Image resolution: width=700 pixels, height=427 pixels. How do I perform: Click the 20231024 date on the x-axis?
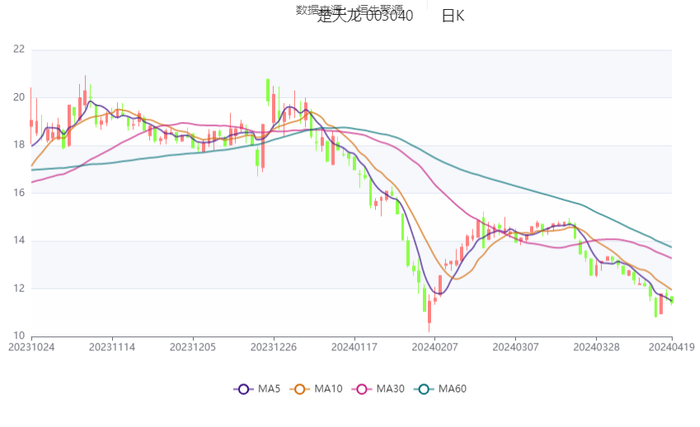click(32, 347)
